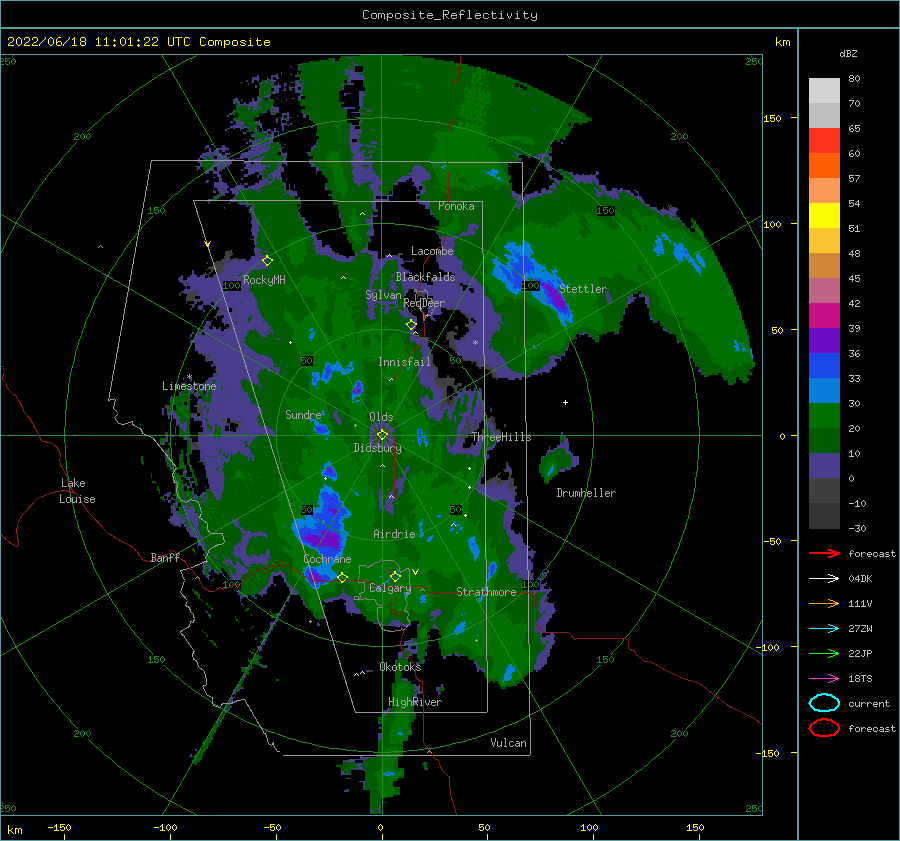This screenshot has height=841, width=900.
Task: Click the yellow diamond marker below RedDeer
Action: pos(411,325)
